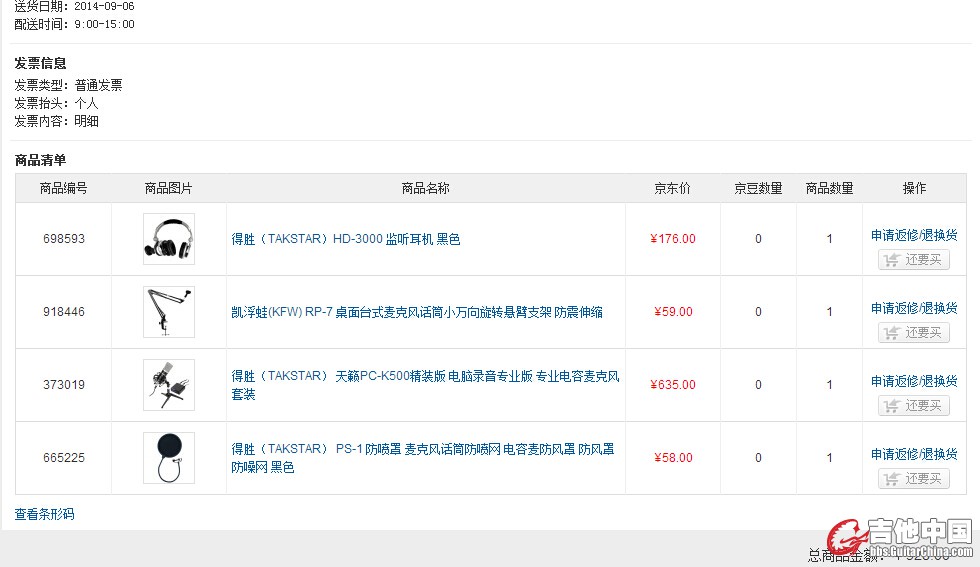
Task: Open the TAKSTAR HD-3000 headphones product link
Action: [346, 239]
